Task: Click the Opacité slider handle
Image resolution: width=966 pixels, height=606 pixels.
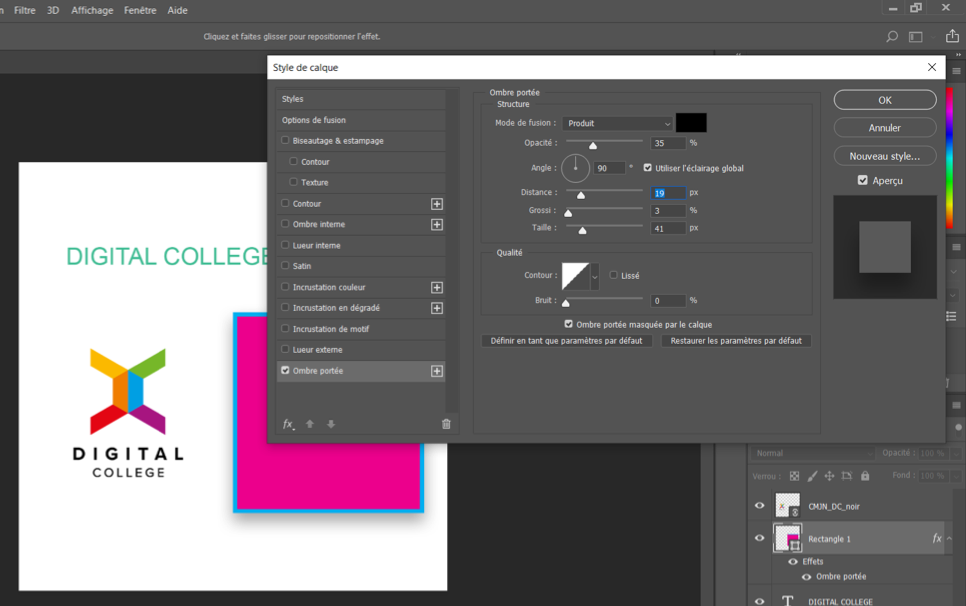Action: tap(593, 145)
